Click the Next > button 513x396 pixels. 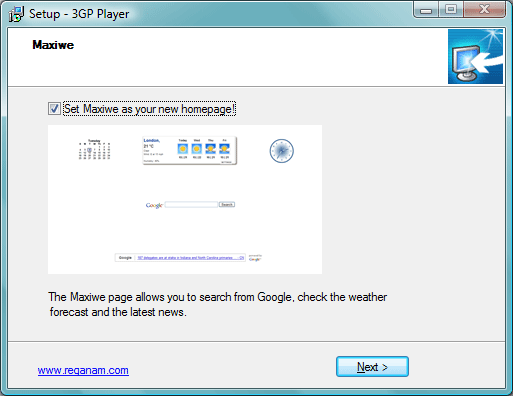pyautogui.click(x=372, y=367)
